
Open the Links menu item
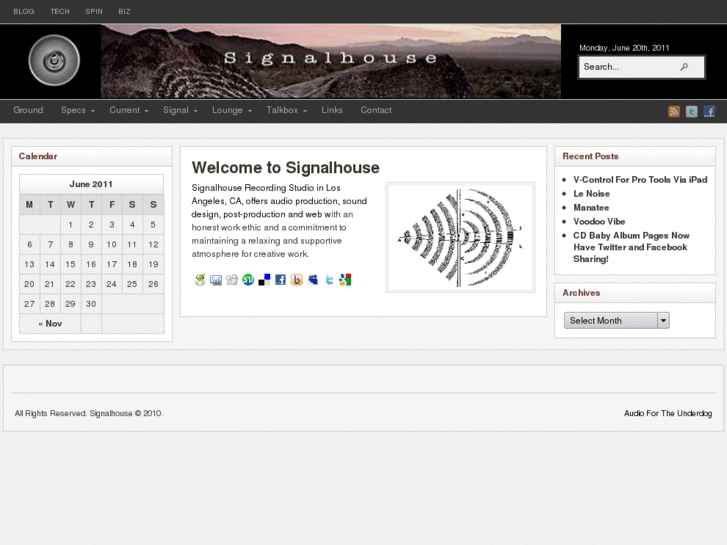click(332, 110)
